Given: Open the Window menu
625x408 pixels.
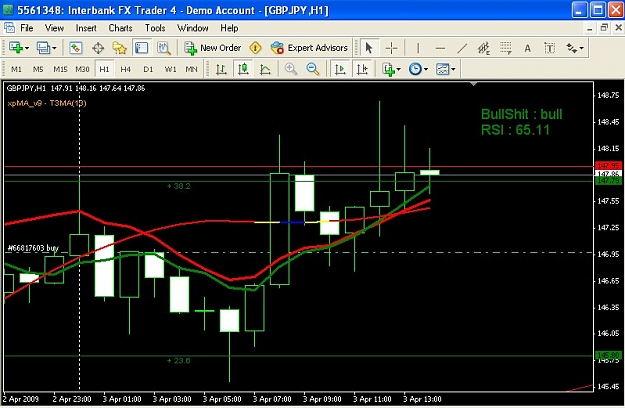Looking at the screenshot, I should [193, 28].
